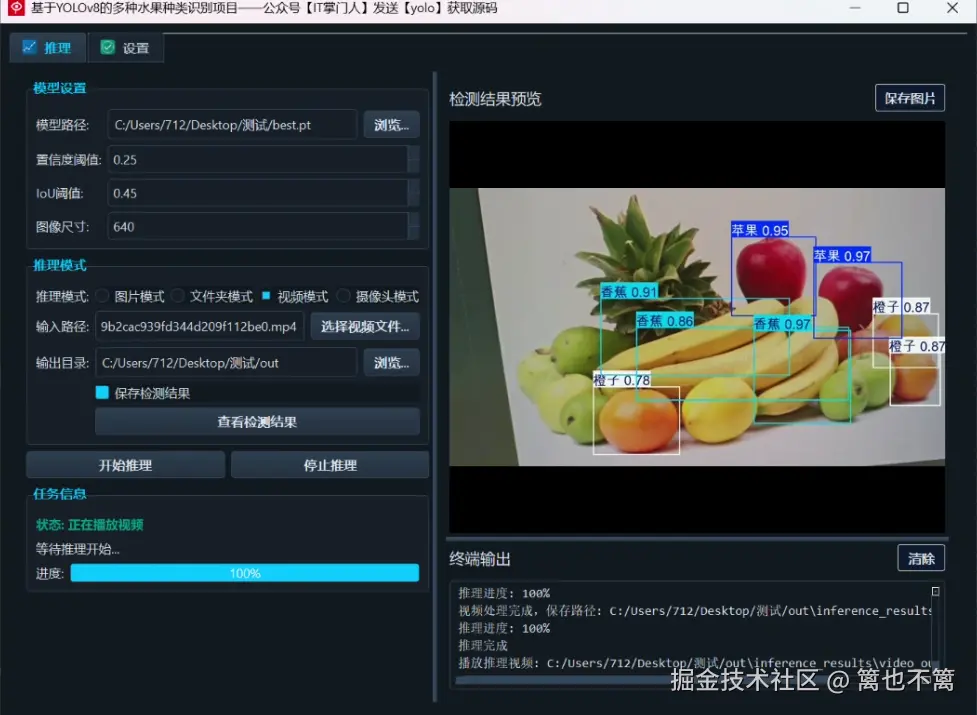The width and height of the screenshot is (977, 715).
Task: Maximize the application window
Action: (x=902, y=8)
